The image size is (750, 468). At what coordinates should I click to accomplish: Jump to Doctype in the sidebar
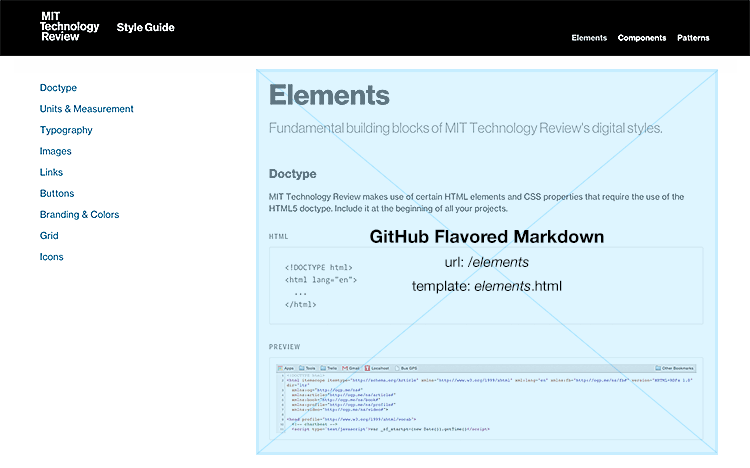click(x=58, y=88)
